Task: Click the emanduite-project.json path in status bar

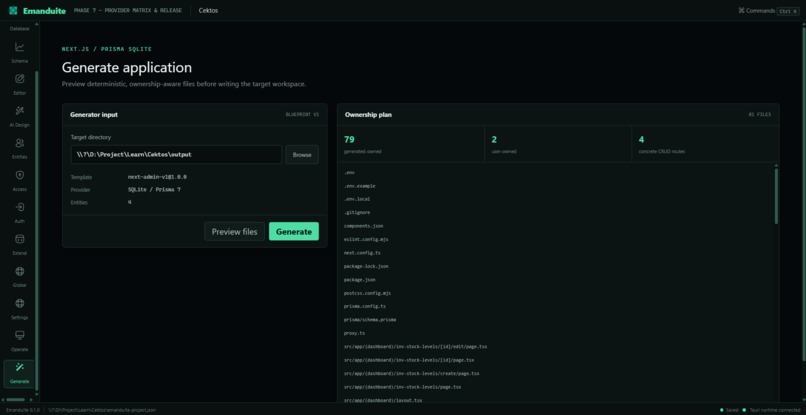Action: 102,410
